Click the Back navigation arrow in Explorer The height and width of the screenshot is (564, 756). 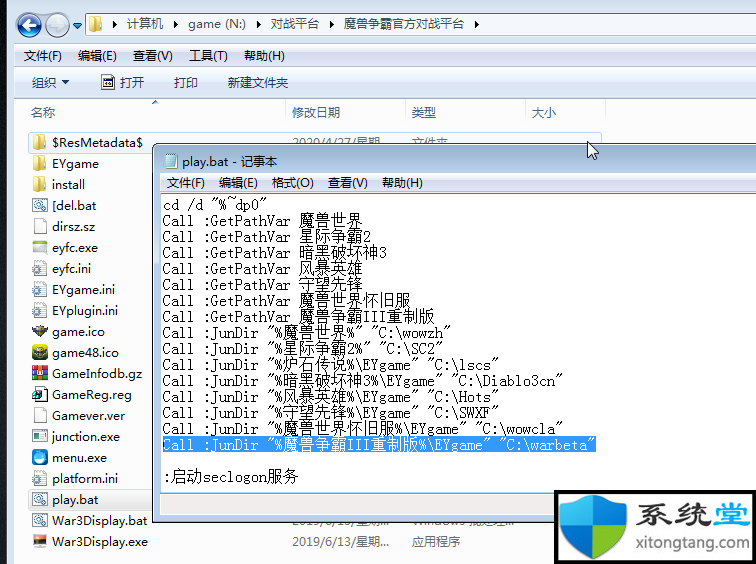click(29, 25)
